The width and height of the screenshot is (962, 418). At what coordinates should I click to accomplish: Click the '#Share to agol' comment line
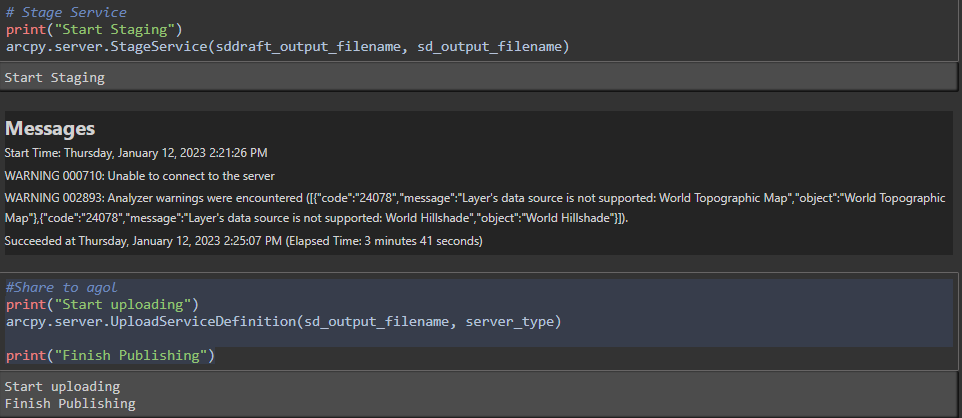pos(59,287)
